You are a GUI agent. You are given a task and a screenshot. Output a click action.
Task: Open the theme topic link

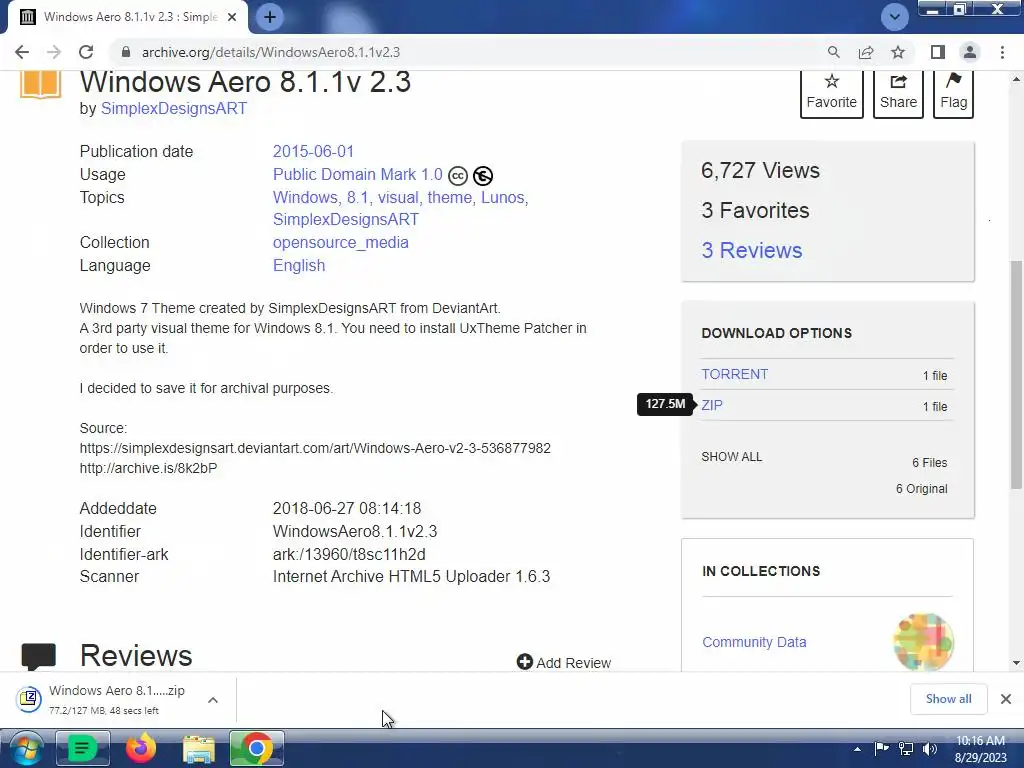449,197
